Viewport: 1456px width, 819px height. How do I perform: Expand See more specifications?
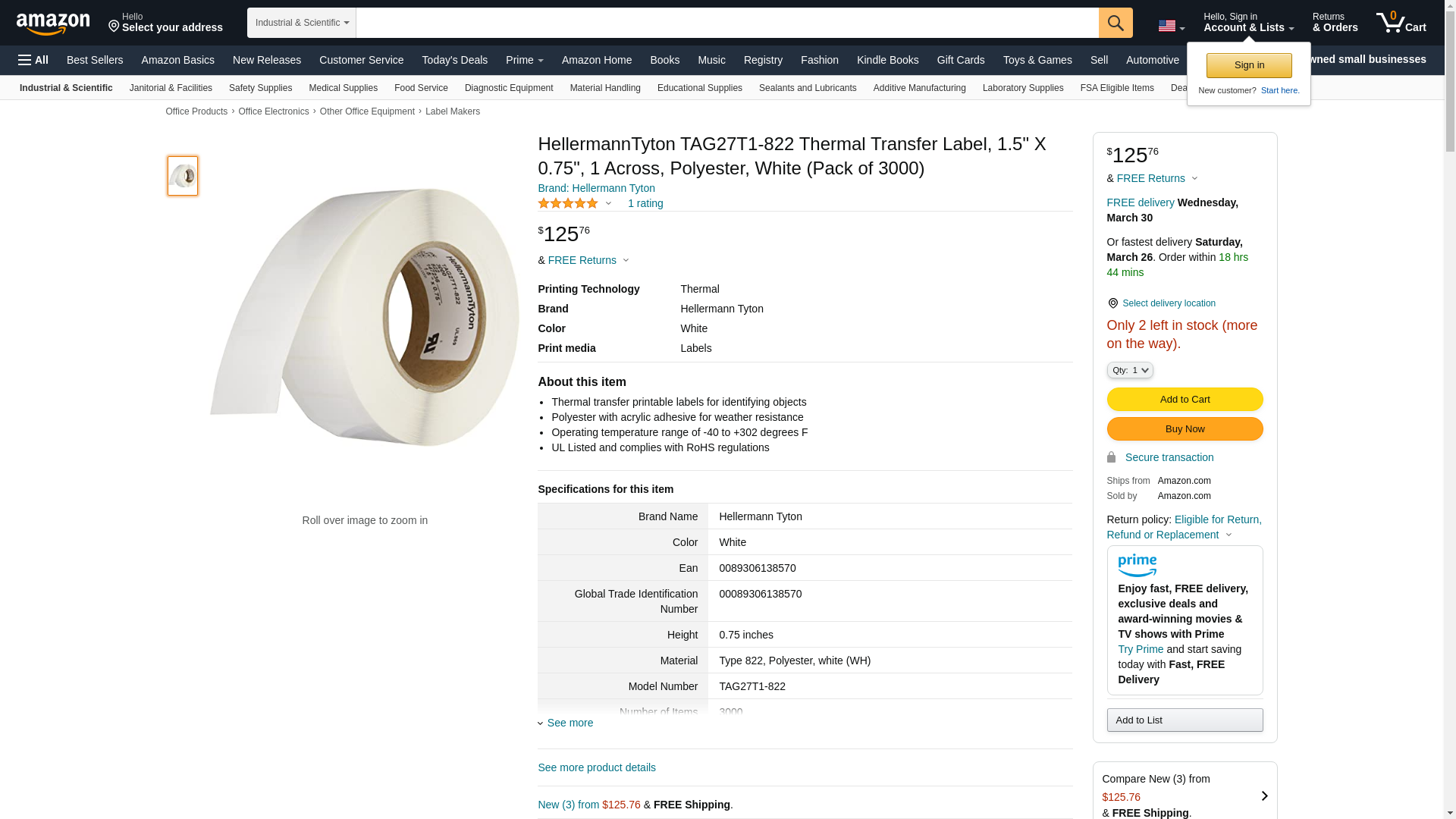(570, 723)
